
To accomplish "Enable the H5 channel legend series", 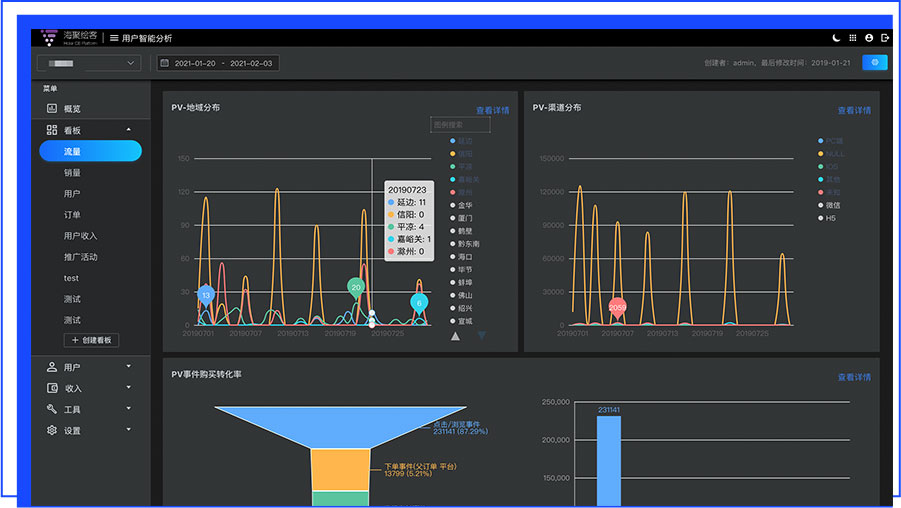I will 827,218.
